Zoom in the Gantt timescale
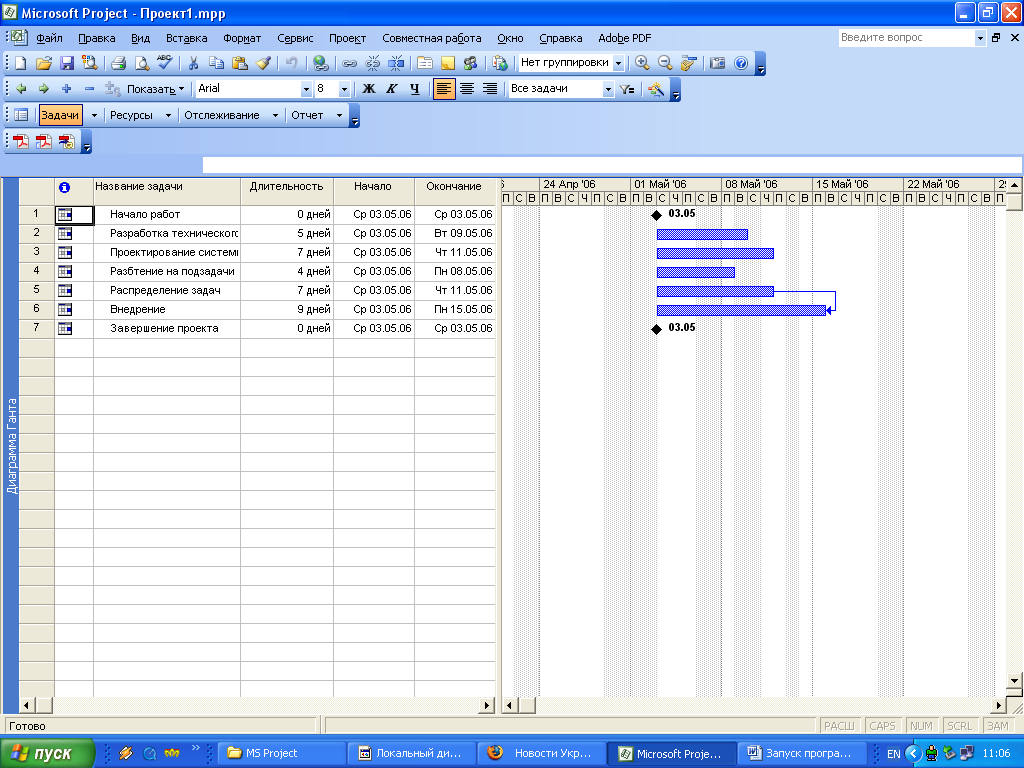 642,63
